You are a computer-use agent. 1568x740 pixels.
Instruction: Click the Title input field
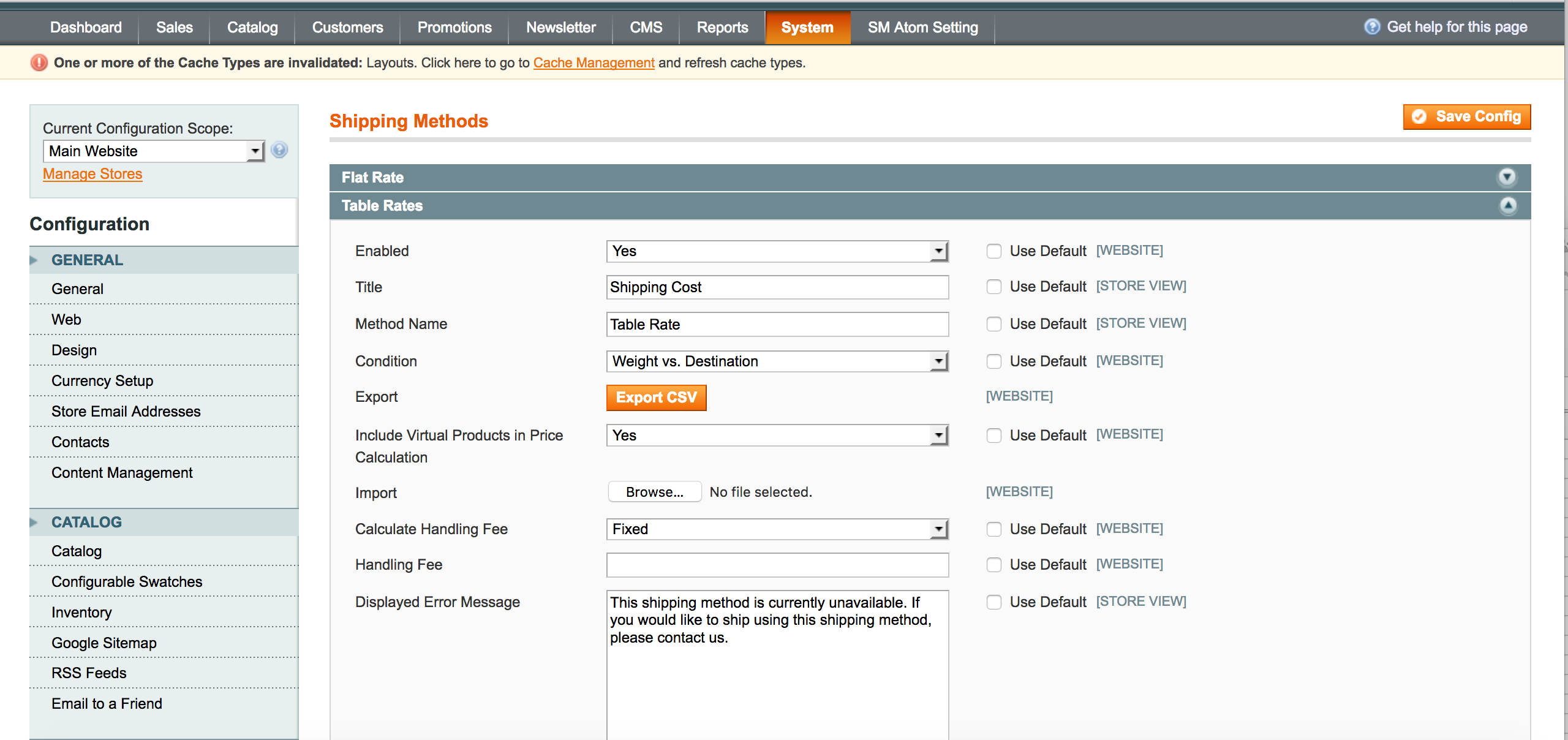point(777,287)
